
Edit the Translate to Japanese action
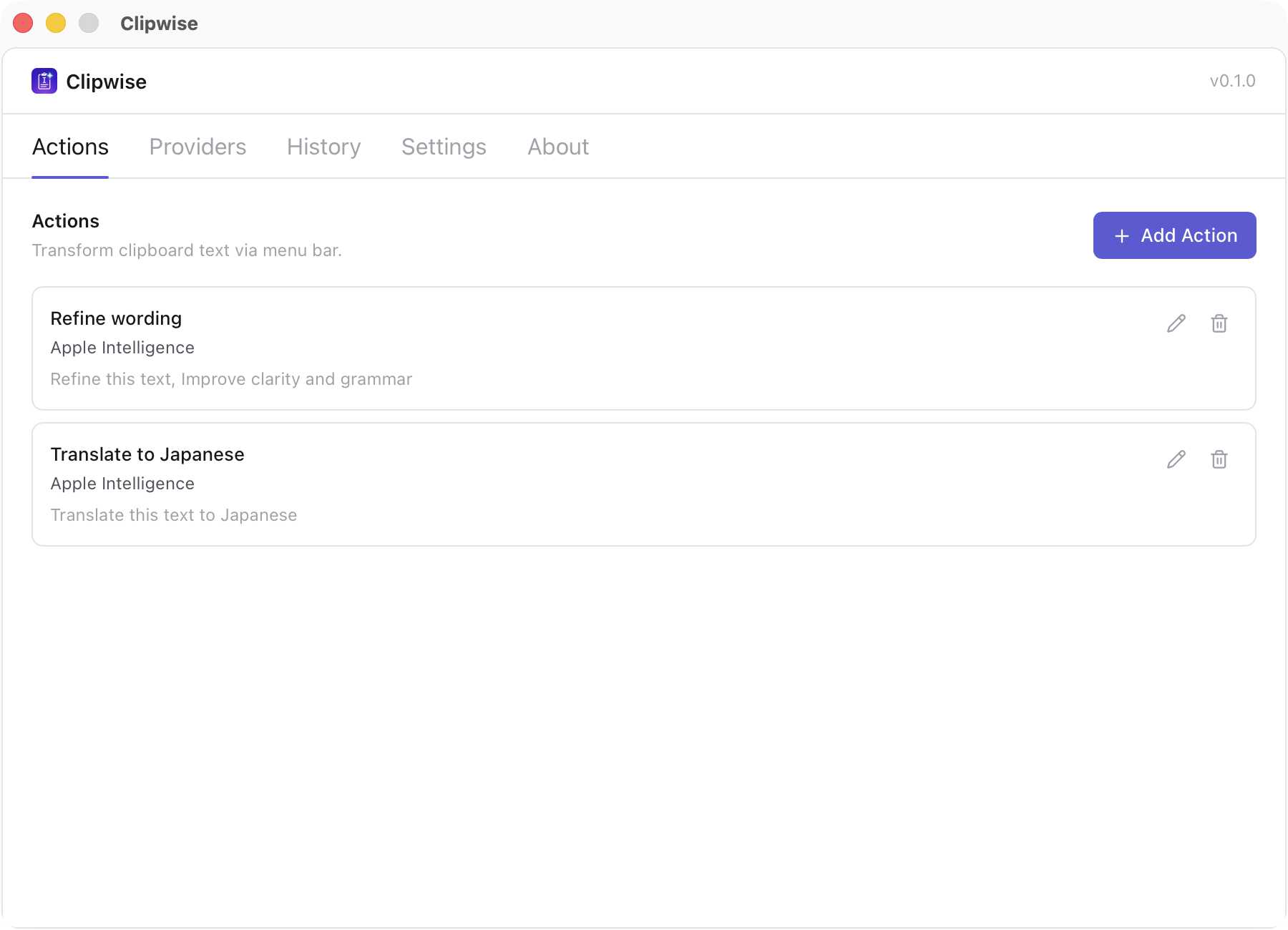1176,459
